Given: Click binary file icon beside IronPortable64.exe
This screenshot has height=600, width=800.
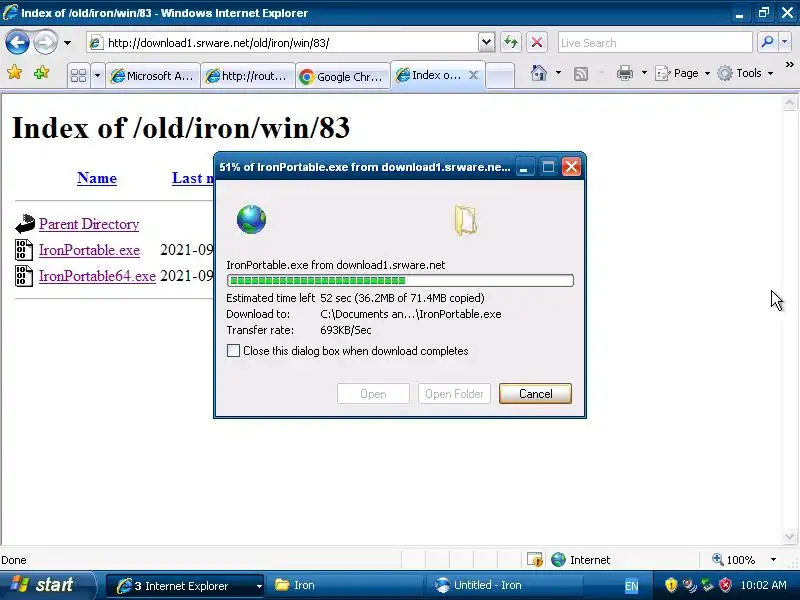Looking at the screenshot, I should click(x=23, y=276).
